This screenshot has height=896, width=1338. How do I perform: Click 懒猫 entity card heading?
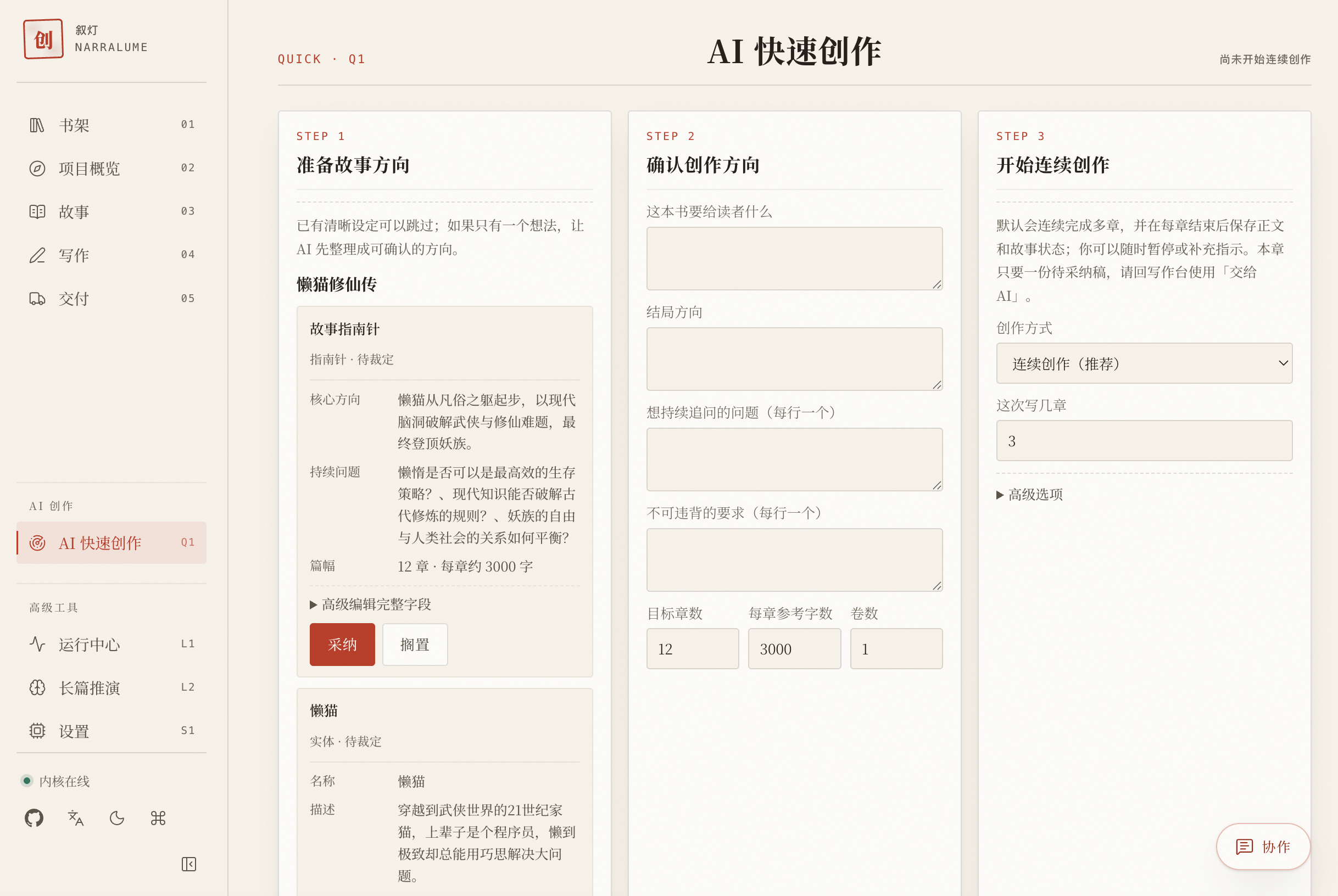click(x=324, y=711)
